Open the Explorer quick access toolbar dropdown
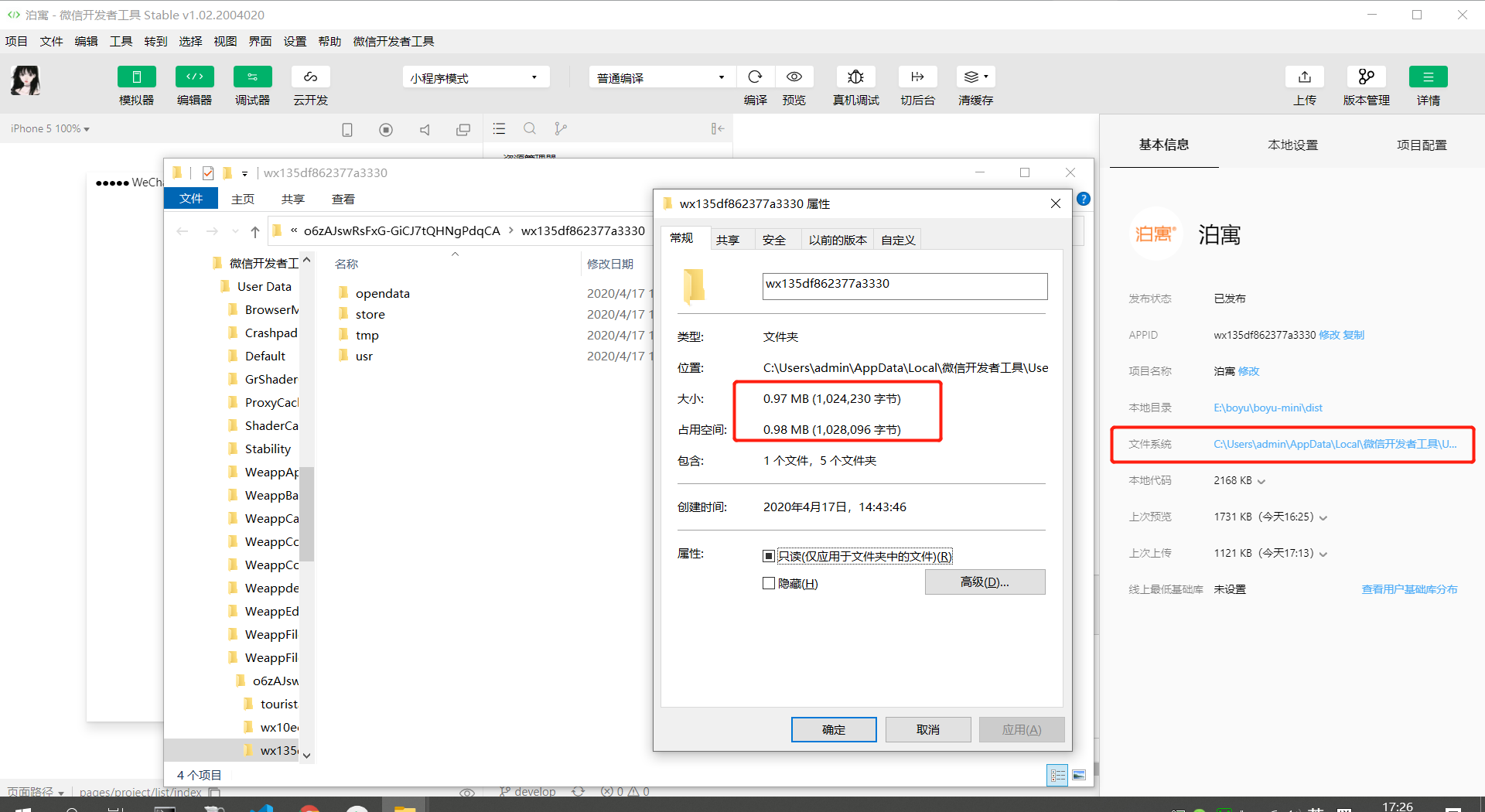Image resolution: width=1485 pixels, height=812 pixels. click(244, 173)
